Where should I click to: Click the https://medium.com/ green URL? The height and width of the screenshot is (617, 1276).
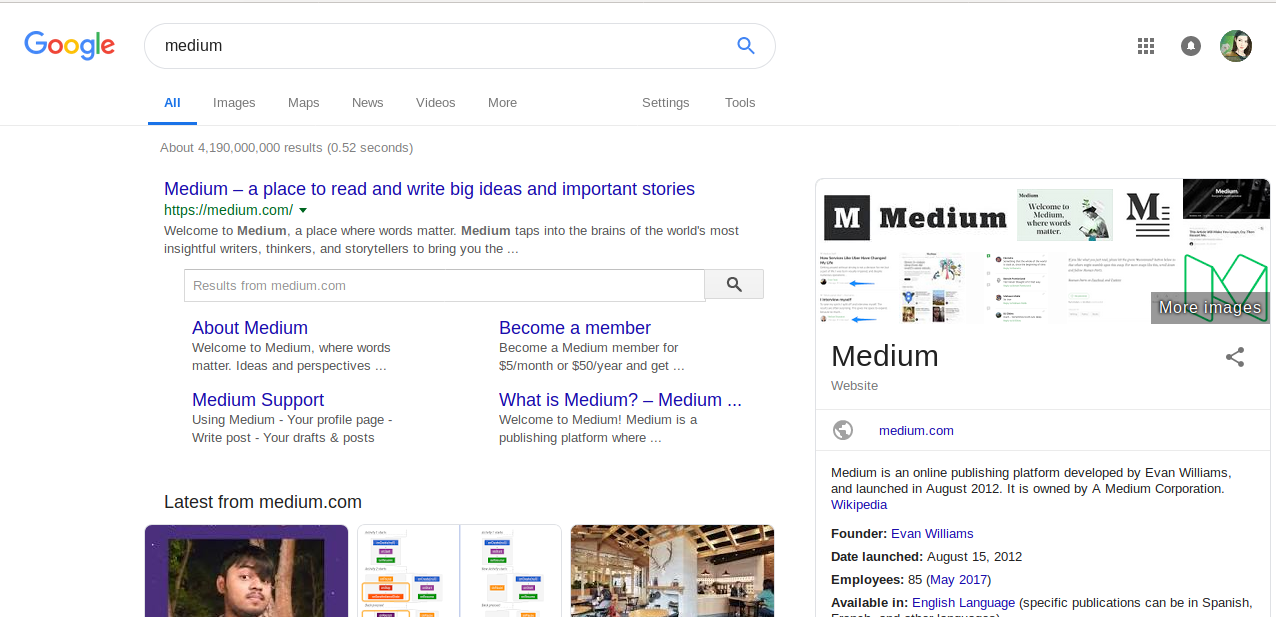click(228, 210)
